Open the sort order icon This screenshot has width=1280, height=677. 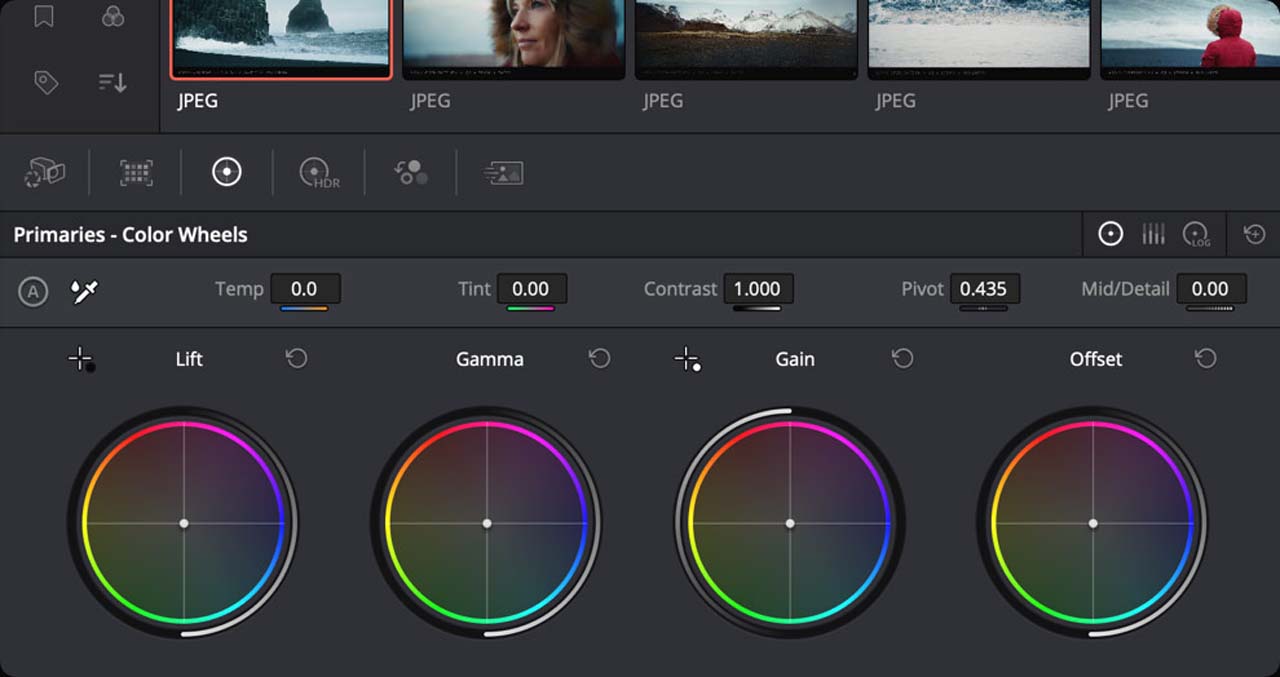112,83
